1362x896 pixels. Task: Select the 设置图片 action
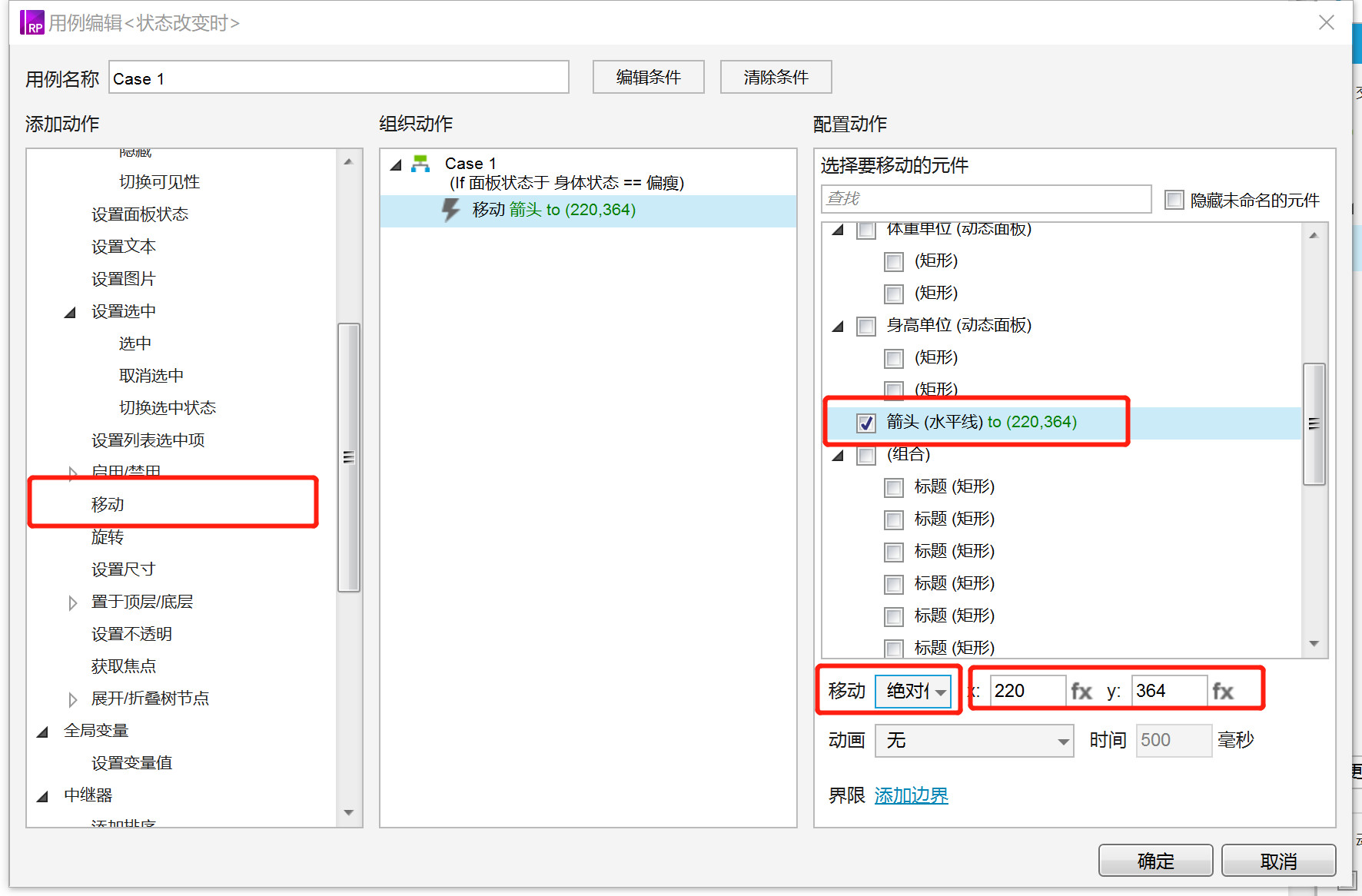[x=124, y=279]
